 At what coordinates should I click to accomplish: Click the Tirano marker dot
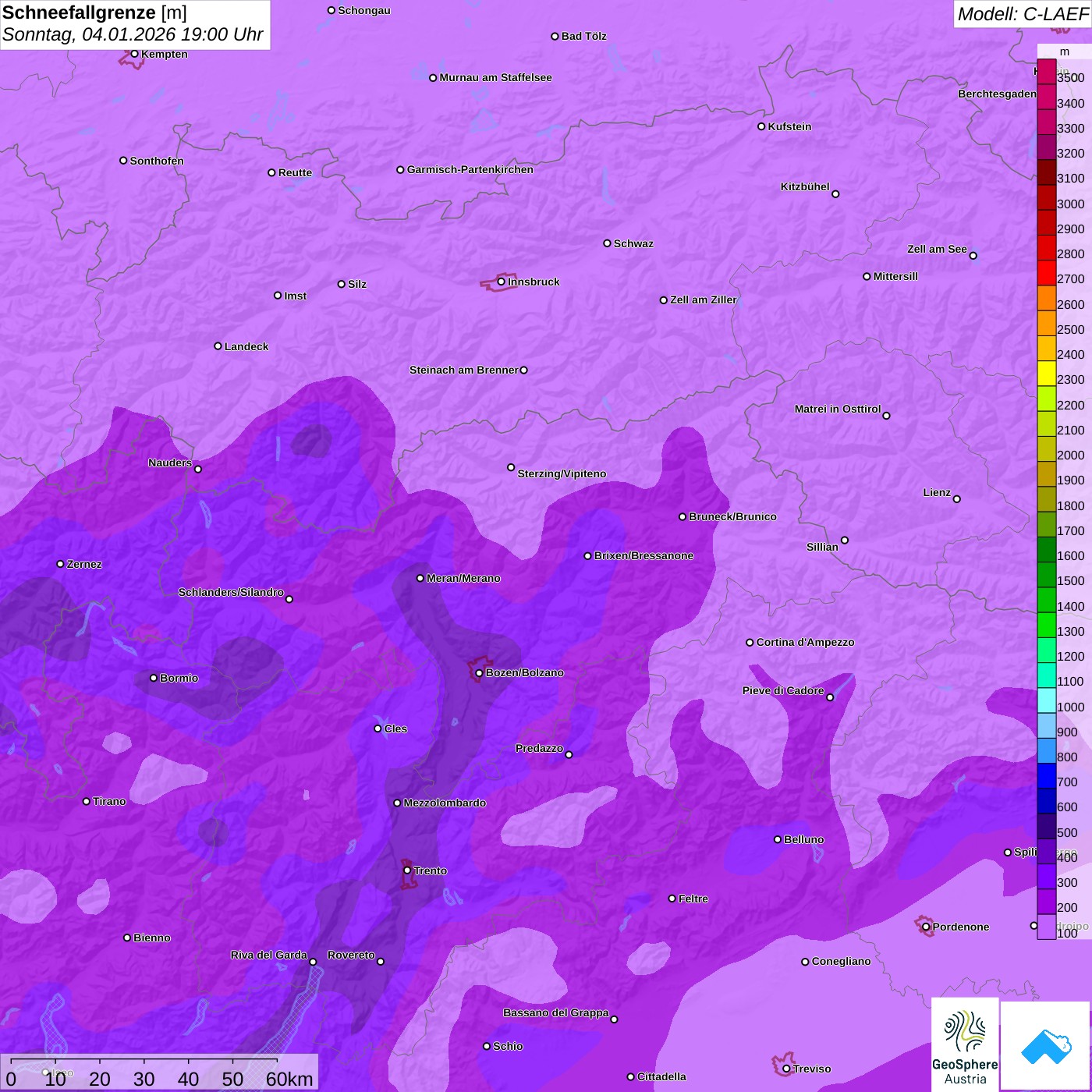click(87, 801)
